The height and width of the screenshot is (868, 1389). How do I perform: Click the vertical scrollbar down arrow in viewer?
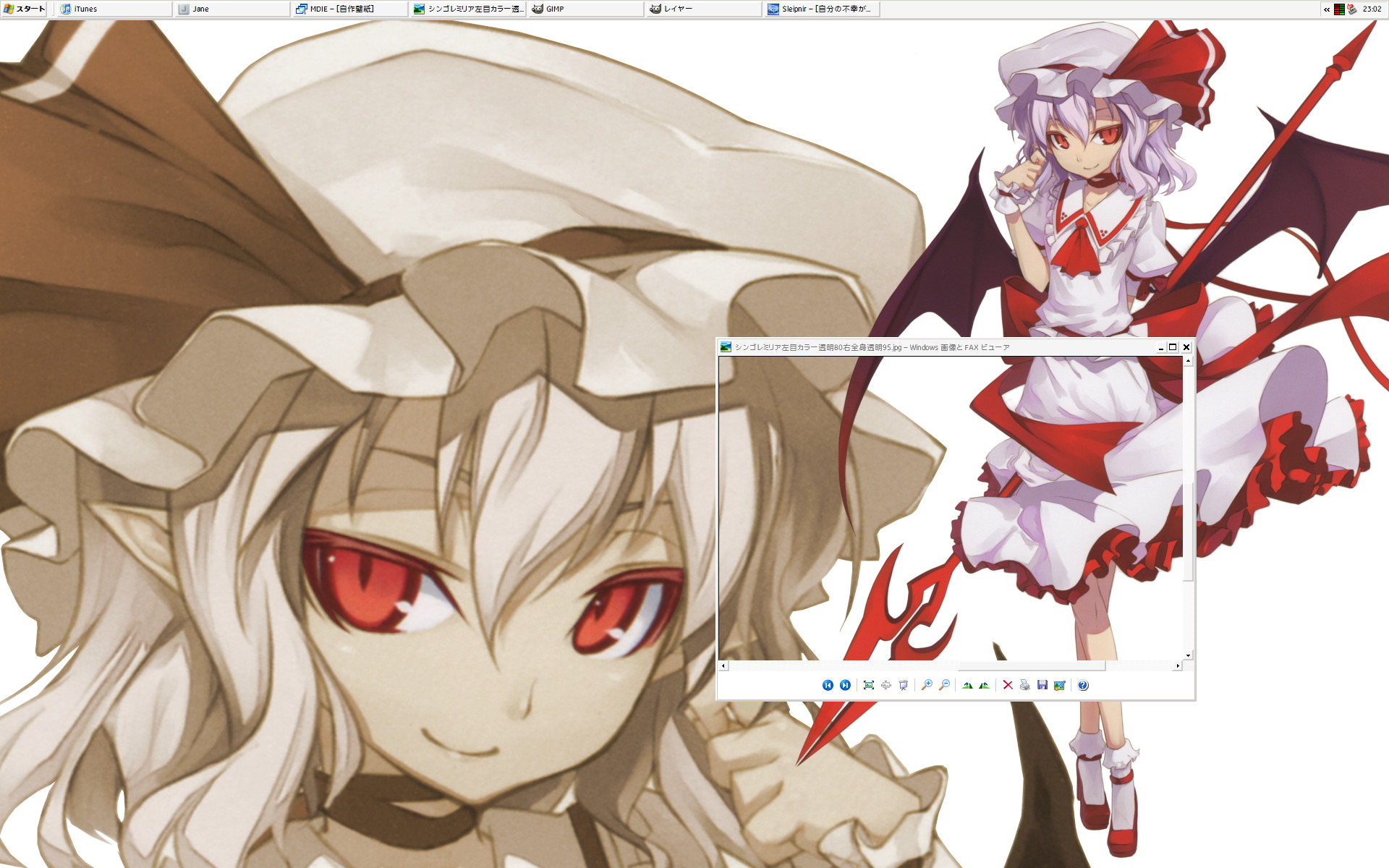click(1188, 655)
